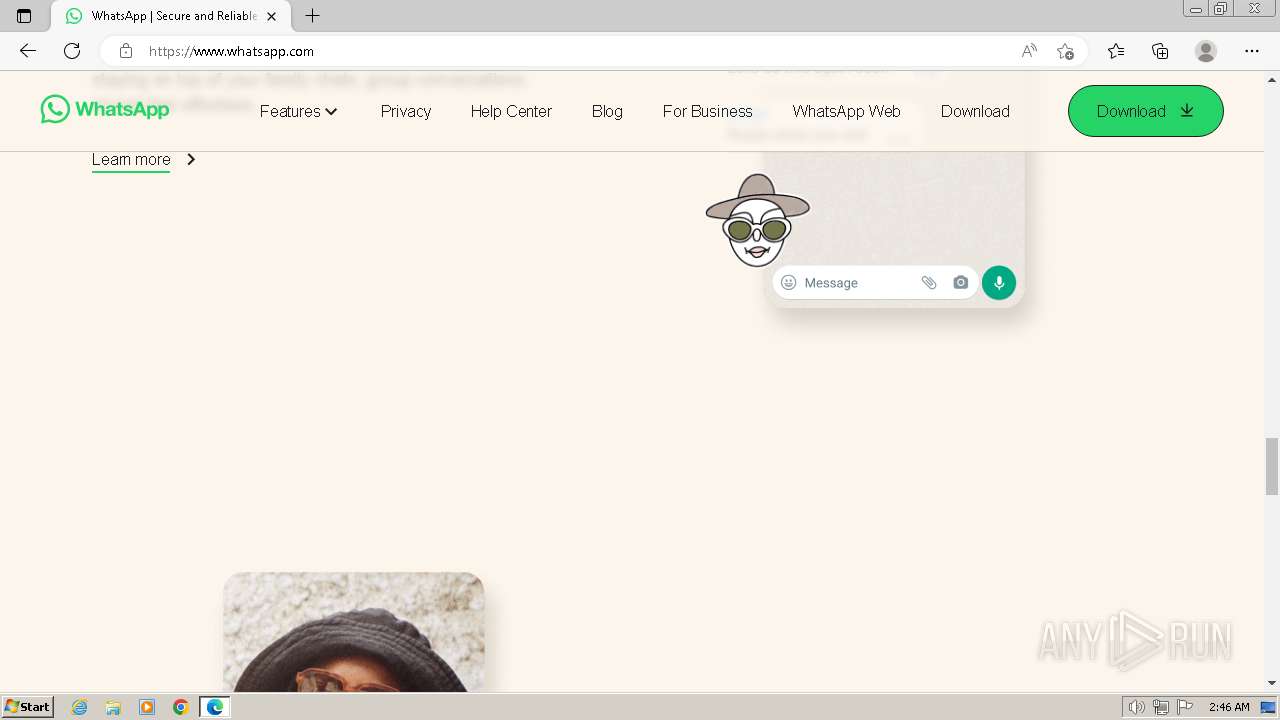This screenshot has height=720, width=1280.
Task: Open the browser profile avatar
Action: pos(1206,51)
